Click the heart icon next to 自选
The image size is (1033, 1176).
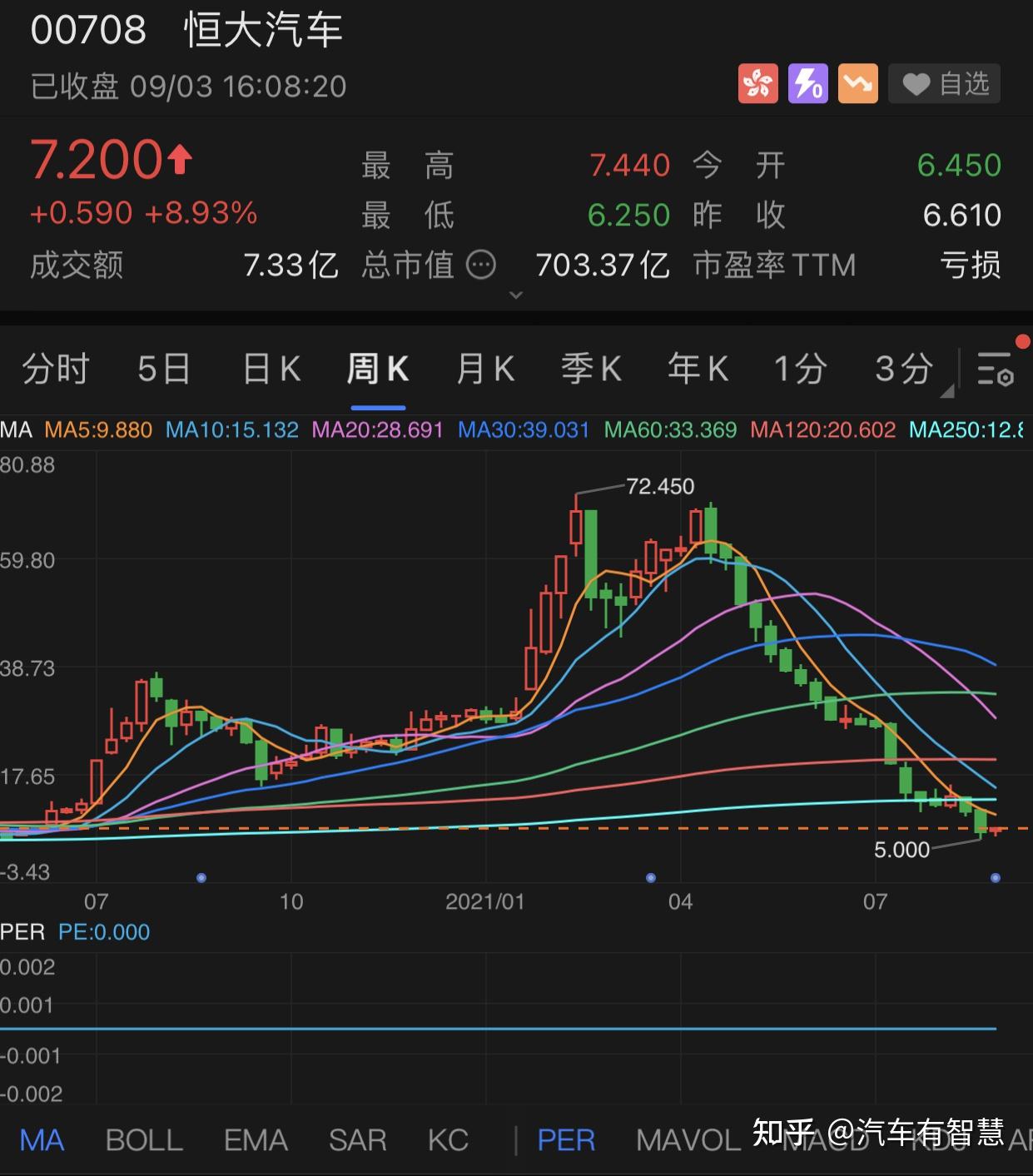[916, 83]
